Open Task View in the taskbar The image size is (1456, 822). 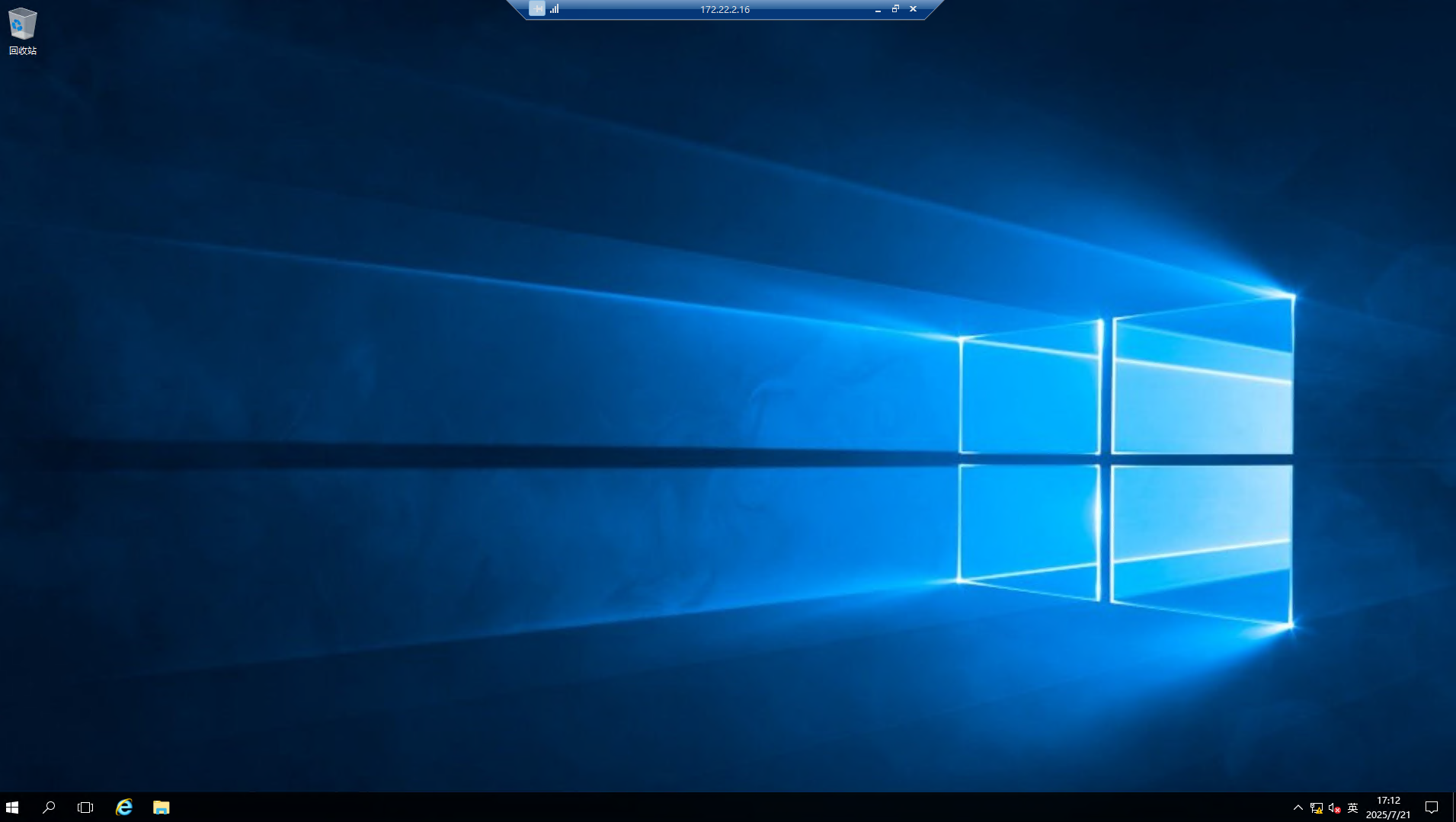85,808
